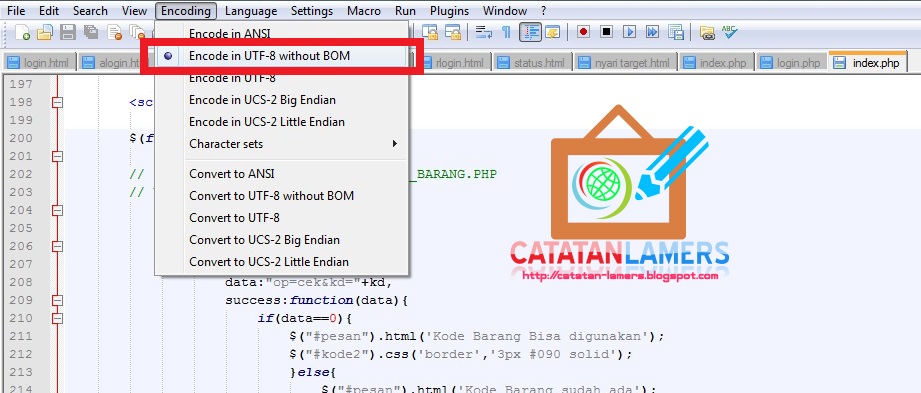
Task: Open the Window menu
Action: tap(505, 11)
